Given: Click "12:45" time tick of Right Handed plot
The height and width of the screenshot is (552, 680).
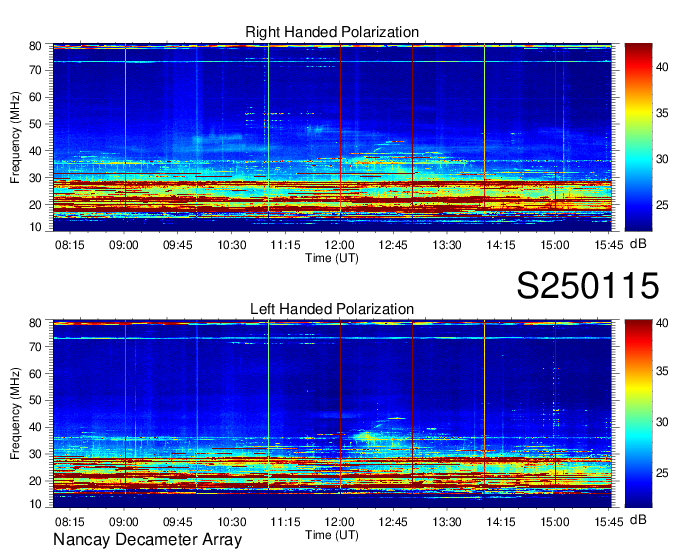Looking at the screenshot, I should click(393, 245).
